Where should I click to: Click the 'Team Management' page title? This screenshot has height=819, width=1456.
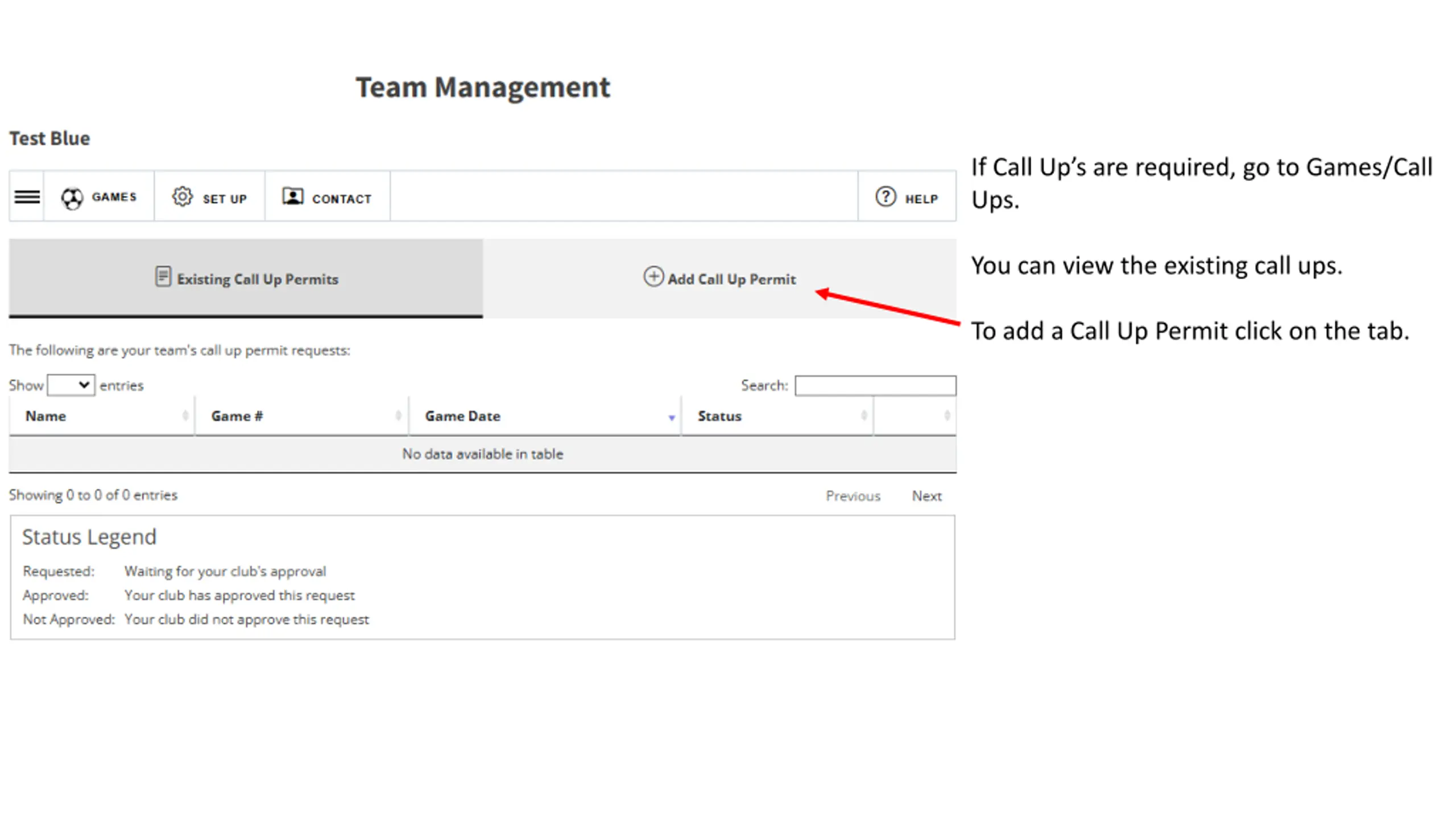click(x=483, y=88)
